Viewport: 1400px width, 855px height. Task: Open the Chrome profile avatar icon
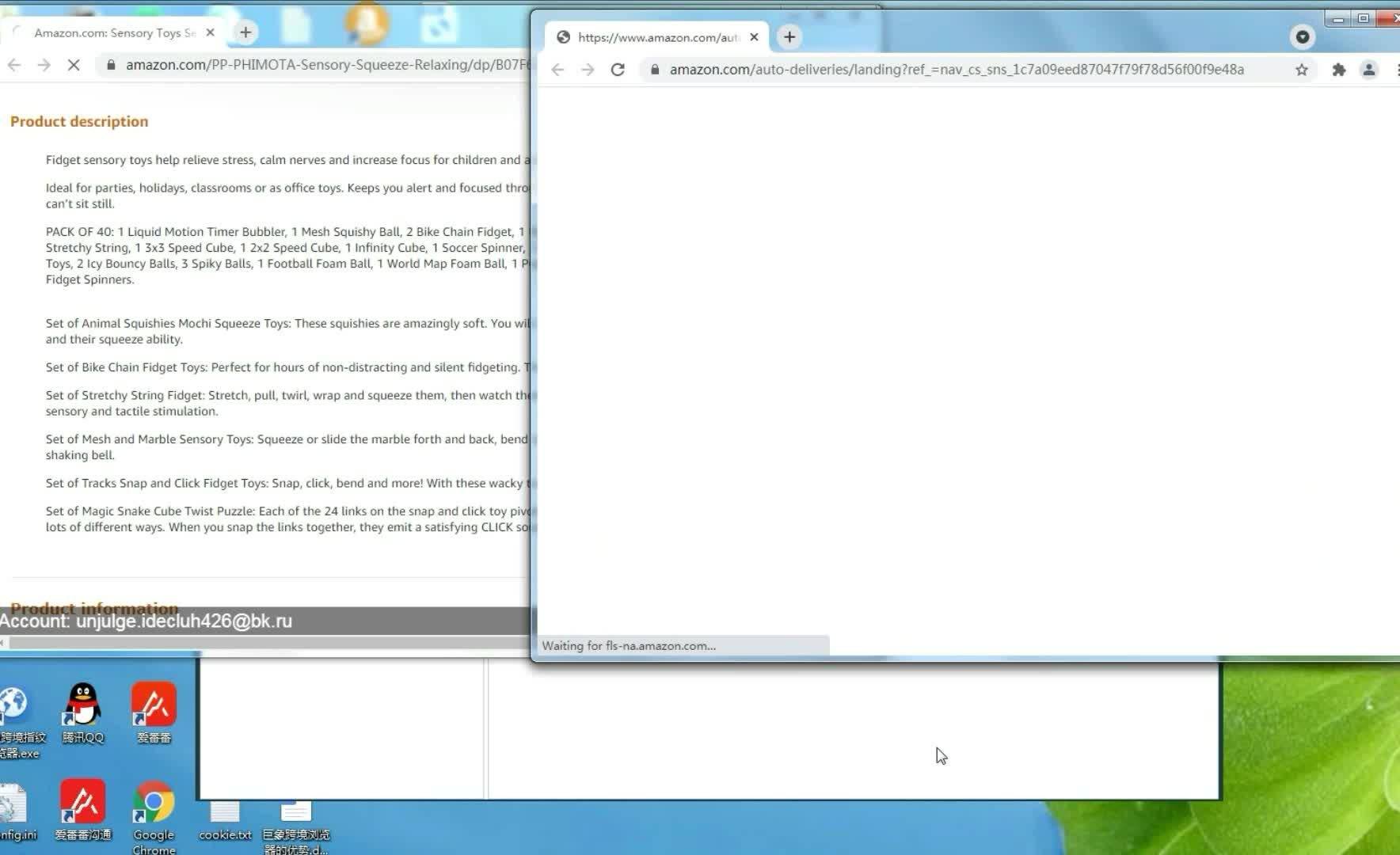pos(1368,70)
